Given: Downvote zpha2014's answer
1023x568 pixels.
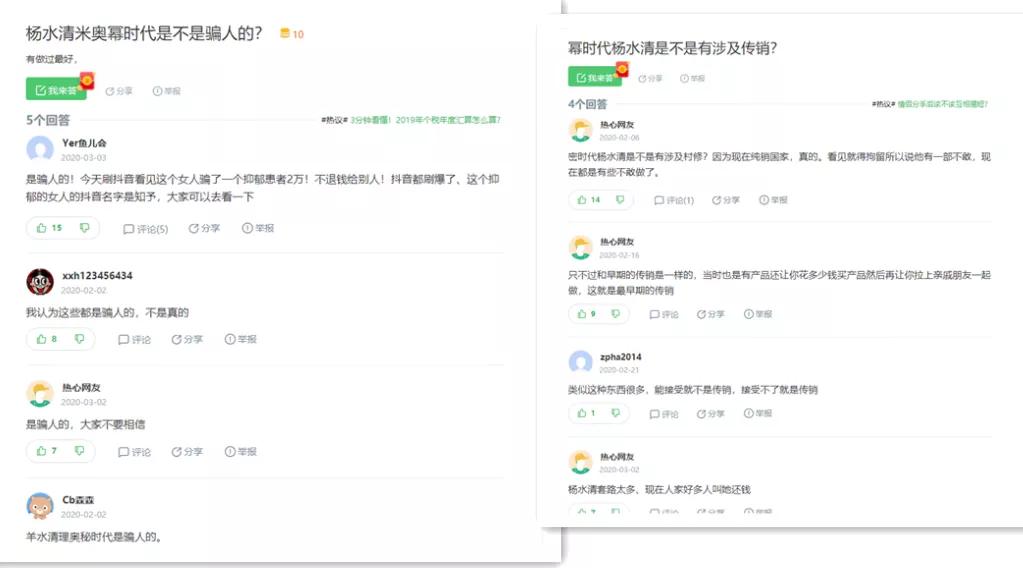Looking at the screenshot, I should click(616, 413).
